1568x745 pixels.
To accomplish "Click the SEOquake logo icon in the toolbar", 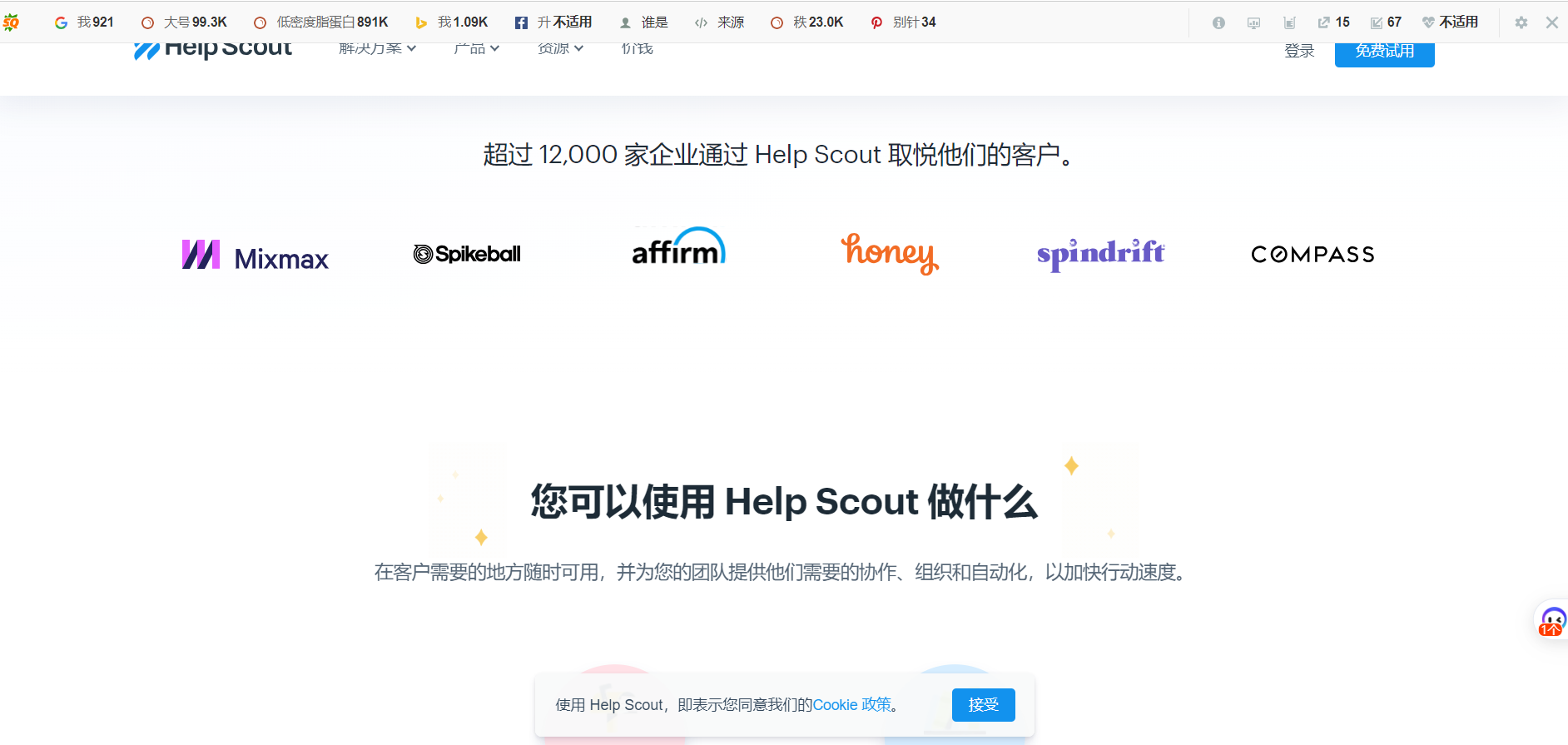I will pos(11,22).
